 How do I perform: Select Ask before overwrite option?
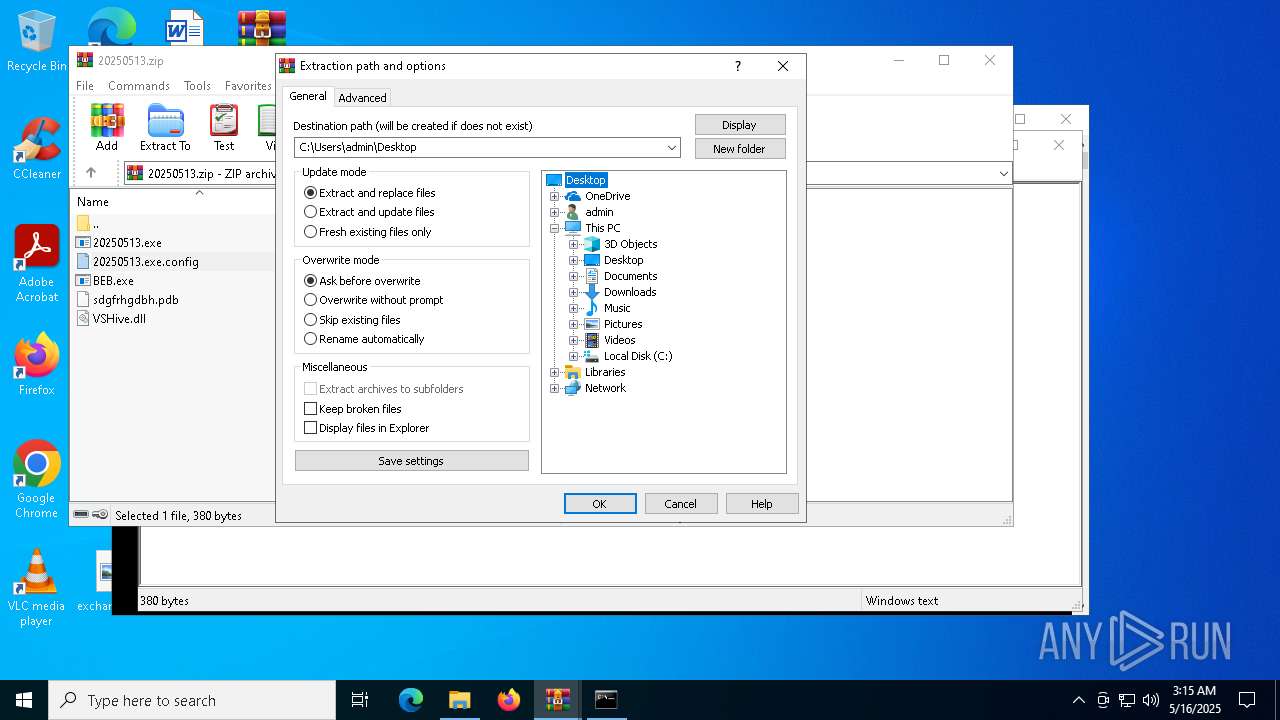tap(362, 281)
